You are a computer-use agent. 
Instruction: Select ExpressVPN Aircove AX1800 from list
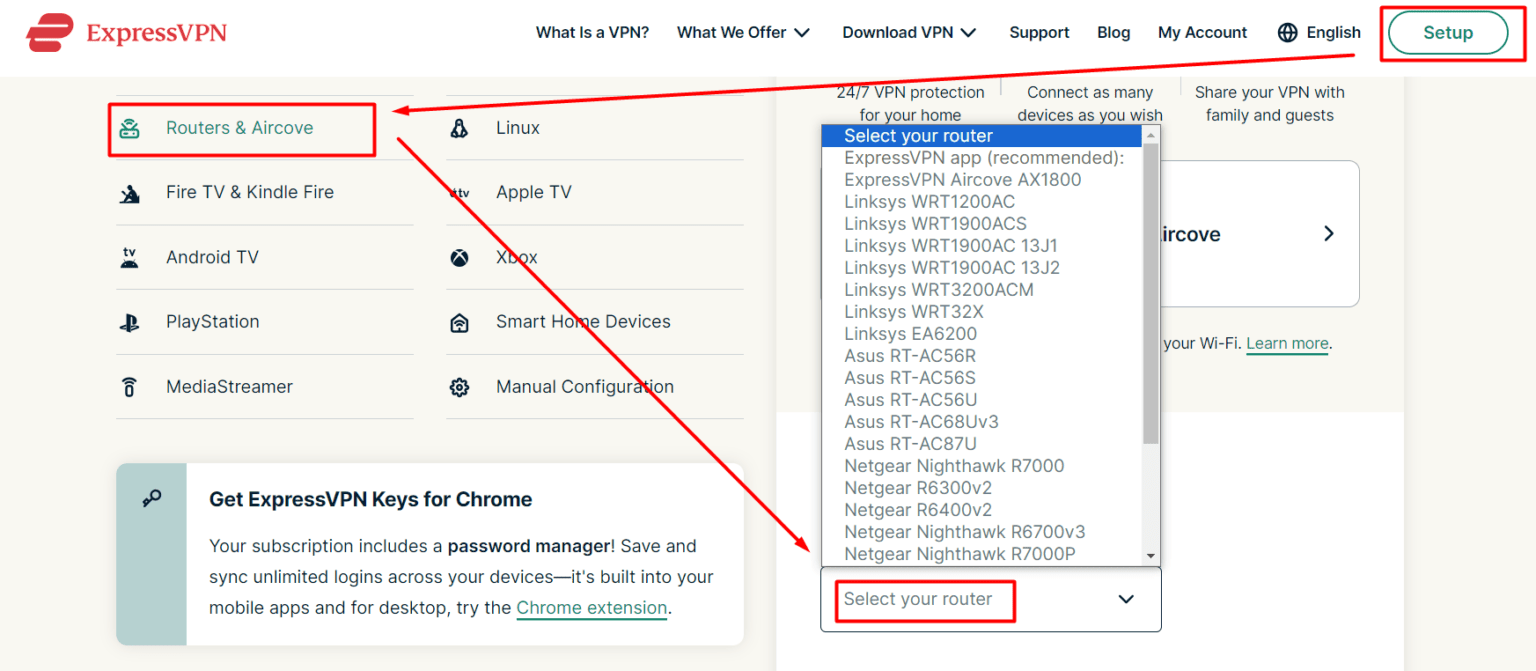pyautogui.click(x=982, y=180)
